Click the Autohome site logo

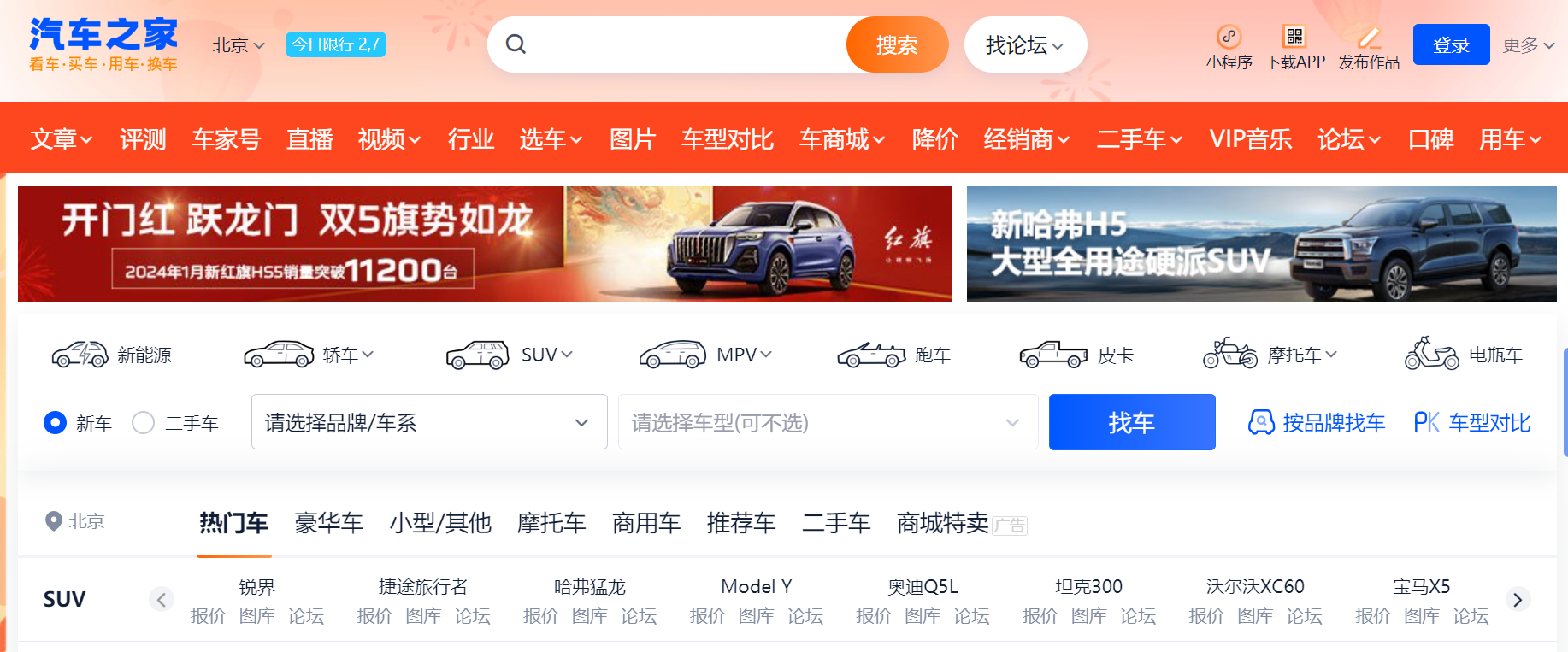(x=103, y=44)
